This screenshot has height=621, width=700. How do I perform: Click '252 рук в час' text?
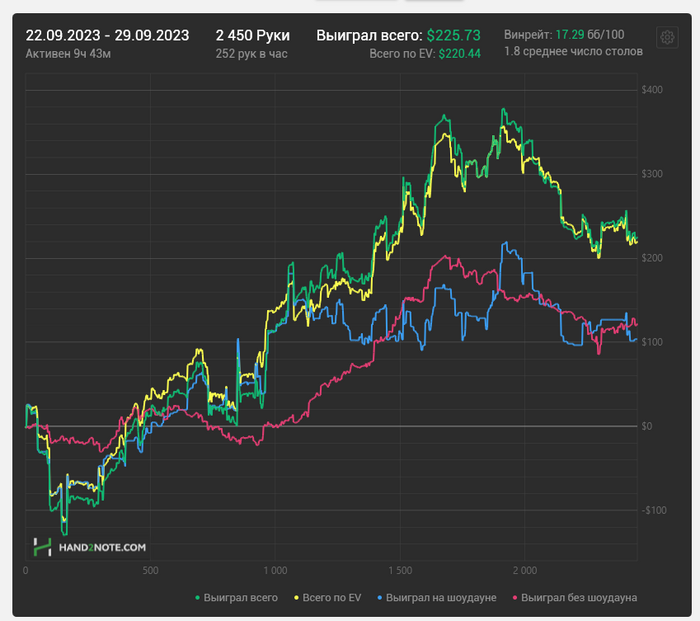coord(251,54)
